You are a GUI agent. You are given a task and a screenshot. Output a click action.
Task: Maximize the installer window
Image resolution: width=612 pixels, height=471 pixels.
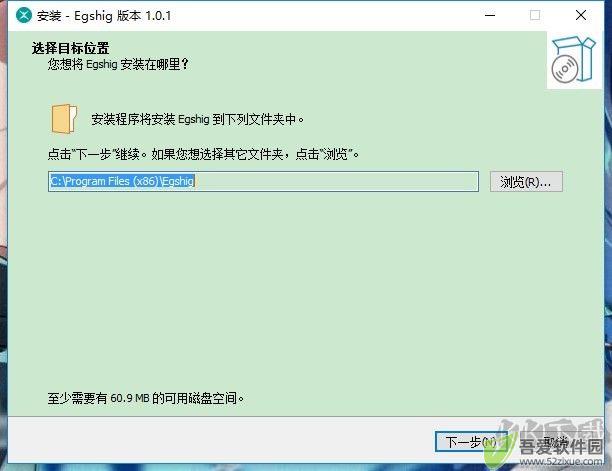coord(535,16)
